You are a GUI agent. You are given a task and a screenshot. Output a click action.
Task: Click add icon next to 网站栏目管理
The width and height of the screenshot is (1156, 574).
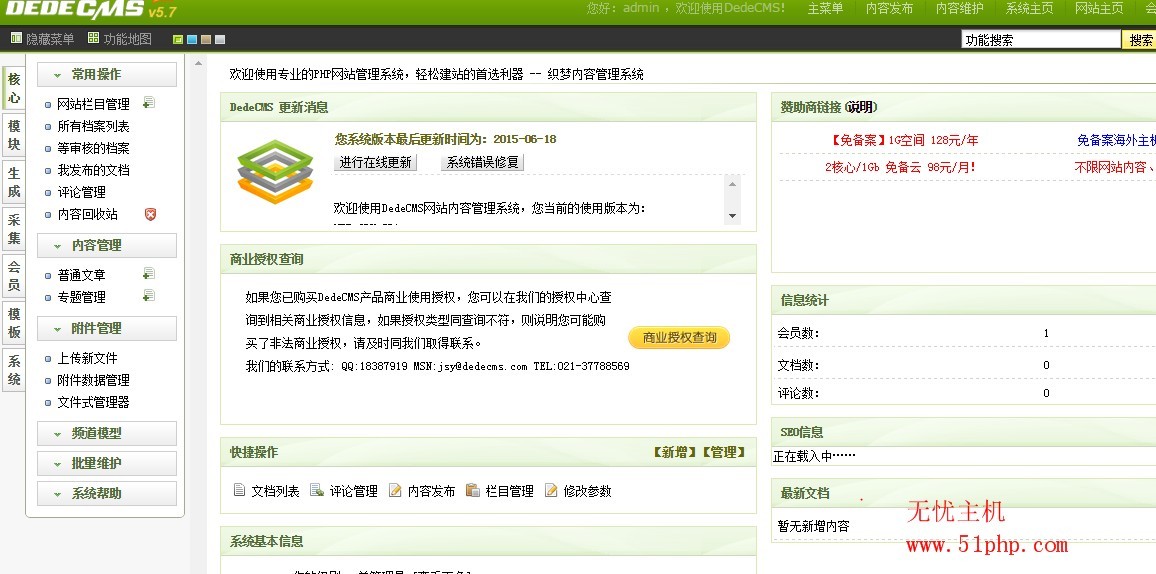pos(148,103)
